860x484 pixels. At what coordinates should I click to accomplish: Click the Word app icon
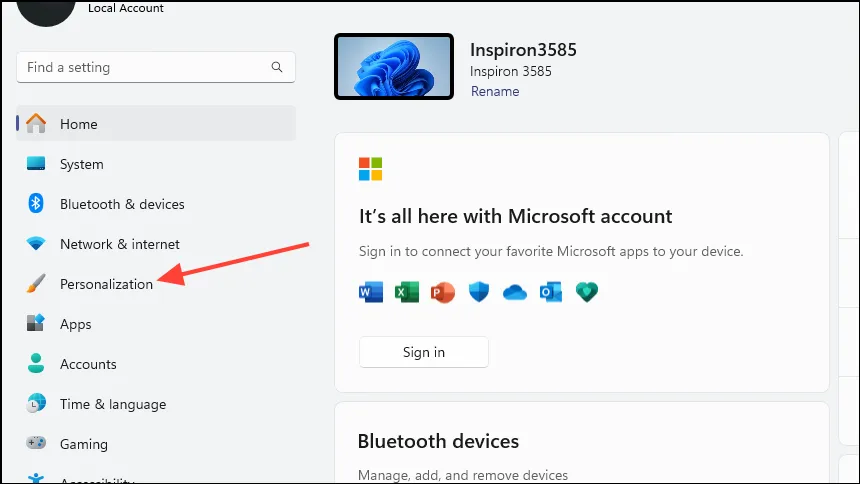pos(370,292)
